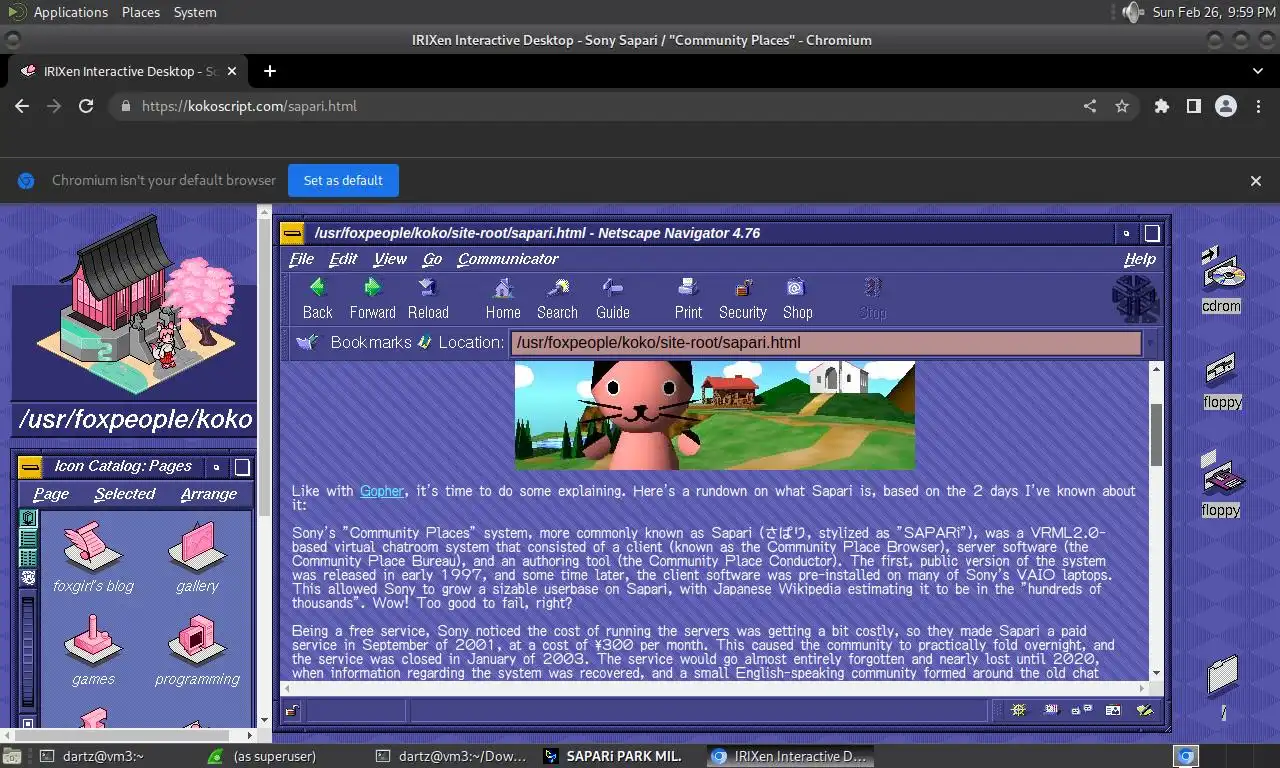The image size is (1280, 768).
Task: Bookmark this tab with star icon
Action: click(1122, 106)
